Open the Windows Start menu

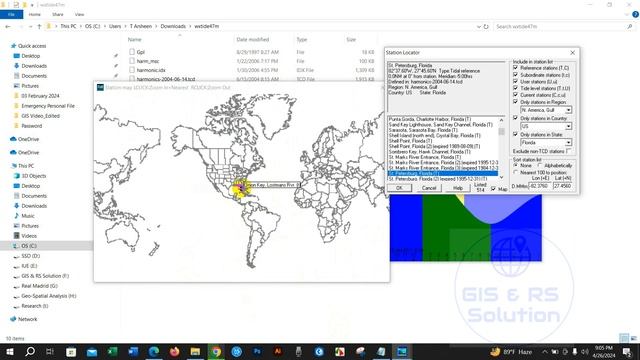click(9, 351)
